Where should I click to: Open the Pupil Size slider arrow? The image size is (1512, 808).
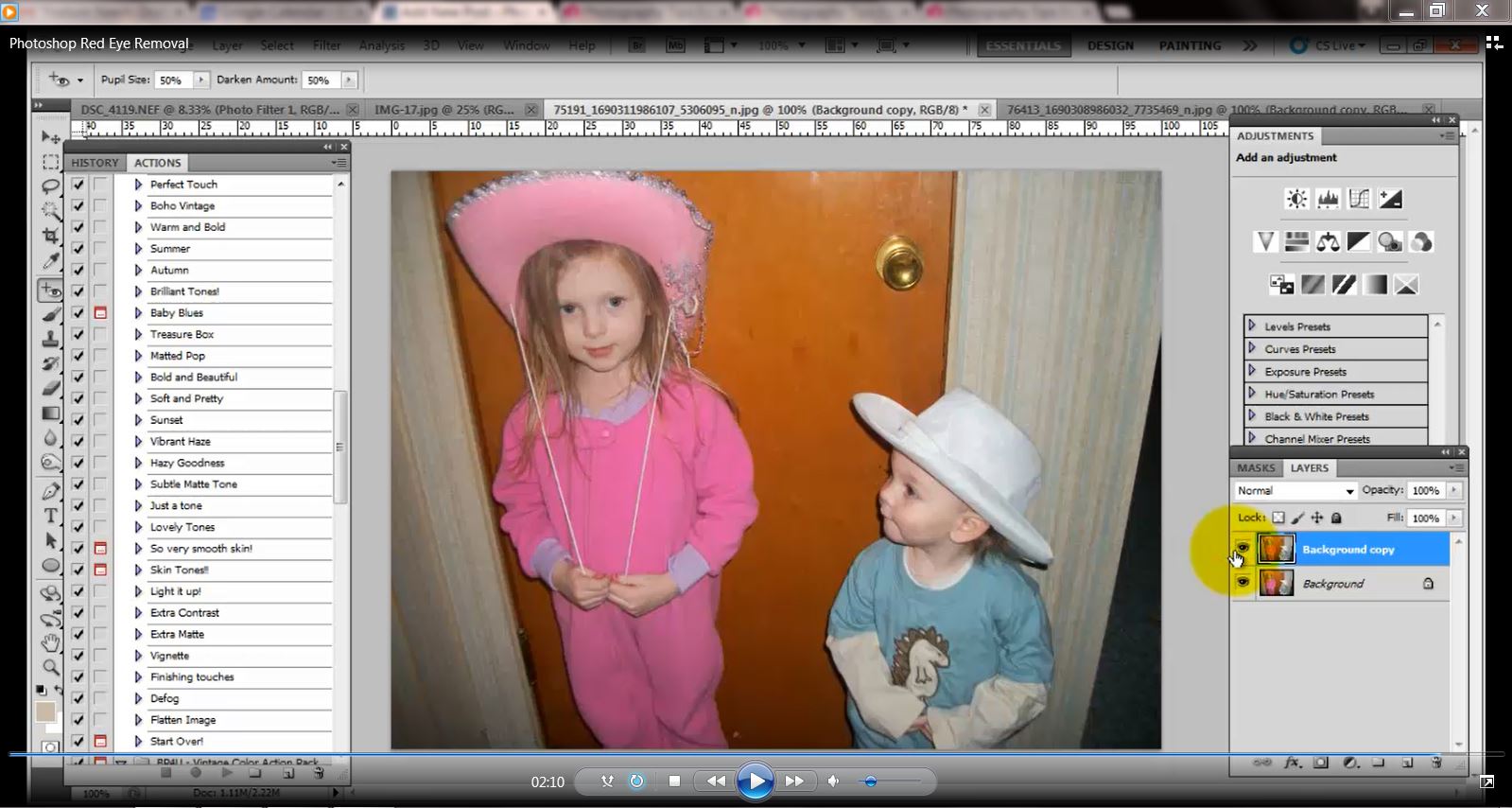pyautogui.click(x=201, y=80)
